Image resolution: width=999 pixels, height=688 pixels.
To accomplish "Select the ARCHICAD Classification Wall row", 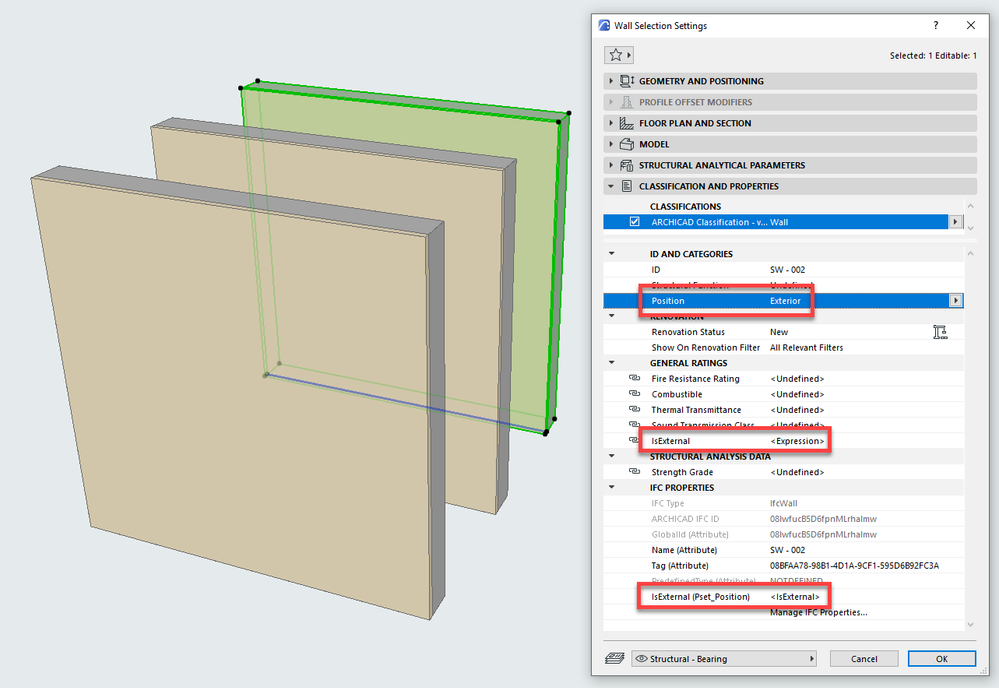I will (x=775, y=222).
